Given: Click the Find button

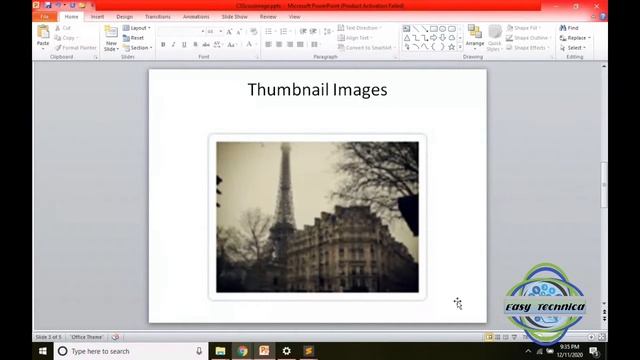Looking at the screenshot, I should (x=569, y=28).
